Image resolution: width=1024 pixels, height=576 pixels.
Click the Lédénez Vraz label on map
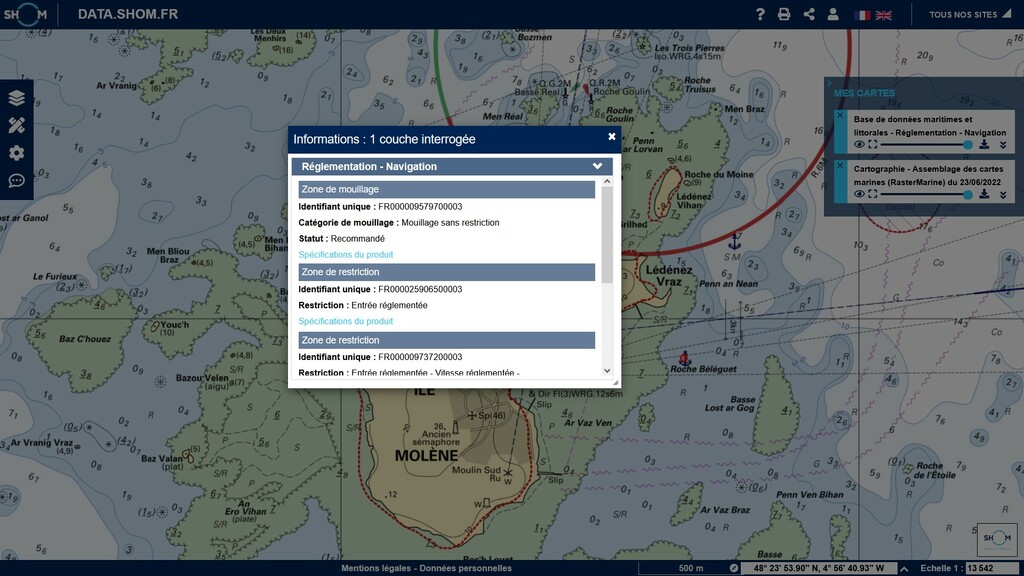(668, 276)
